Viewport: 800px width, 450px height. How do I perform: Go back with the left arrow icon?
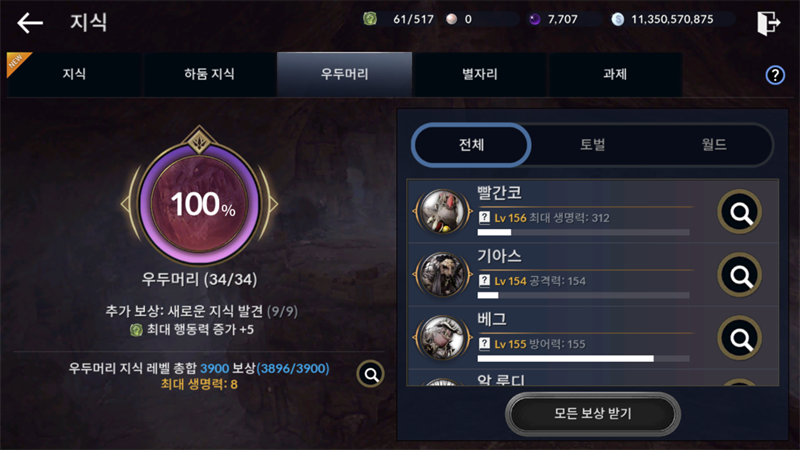pos(30,23)
